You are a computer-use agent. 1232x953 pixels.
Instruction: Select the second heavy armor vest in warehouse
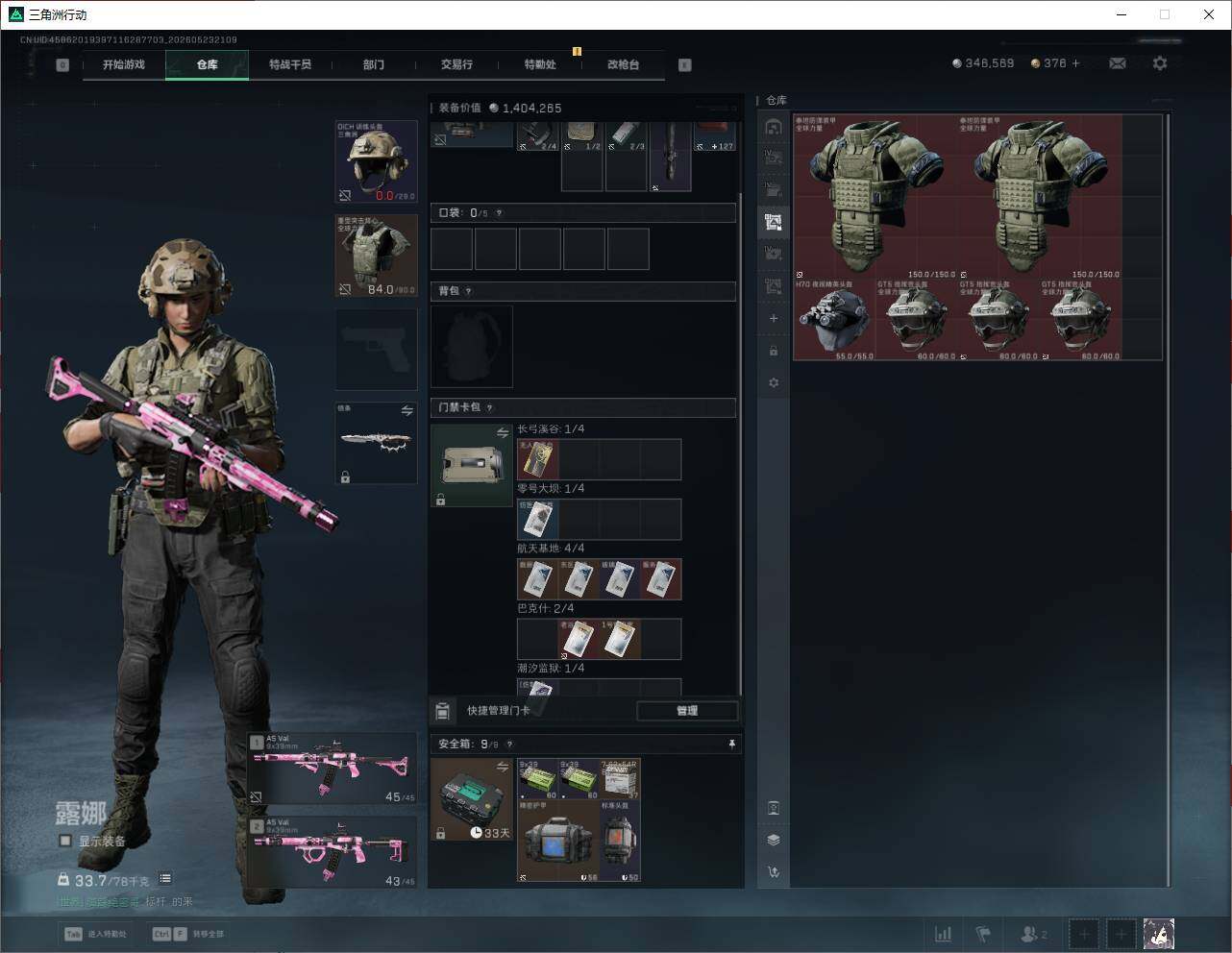point(1040,197)
